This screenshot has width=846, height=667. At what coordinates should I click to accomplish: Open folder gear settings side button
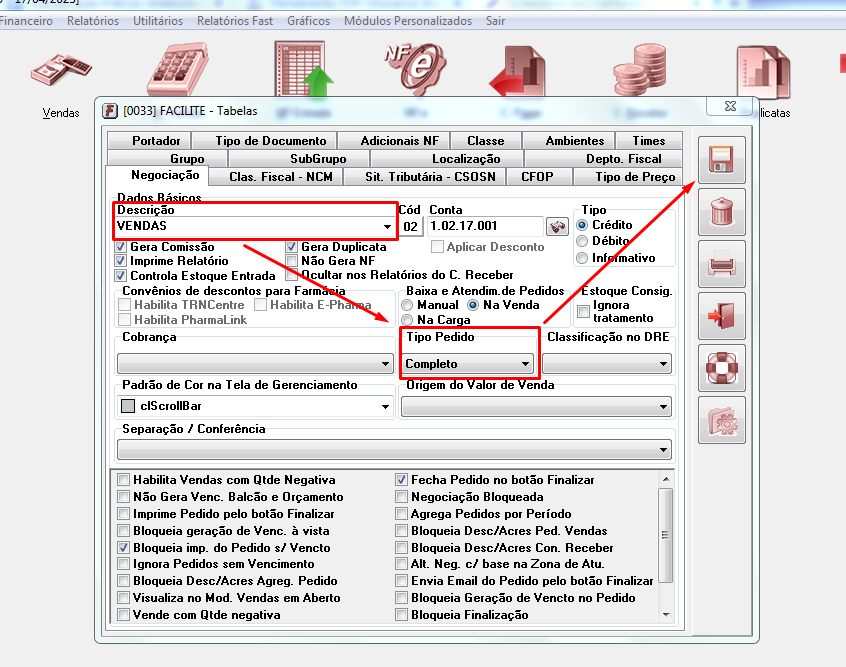721,420
